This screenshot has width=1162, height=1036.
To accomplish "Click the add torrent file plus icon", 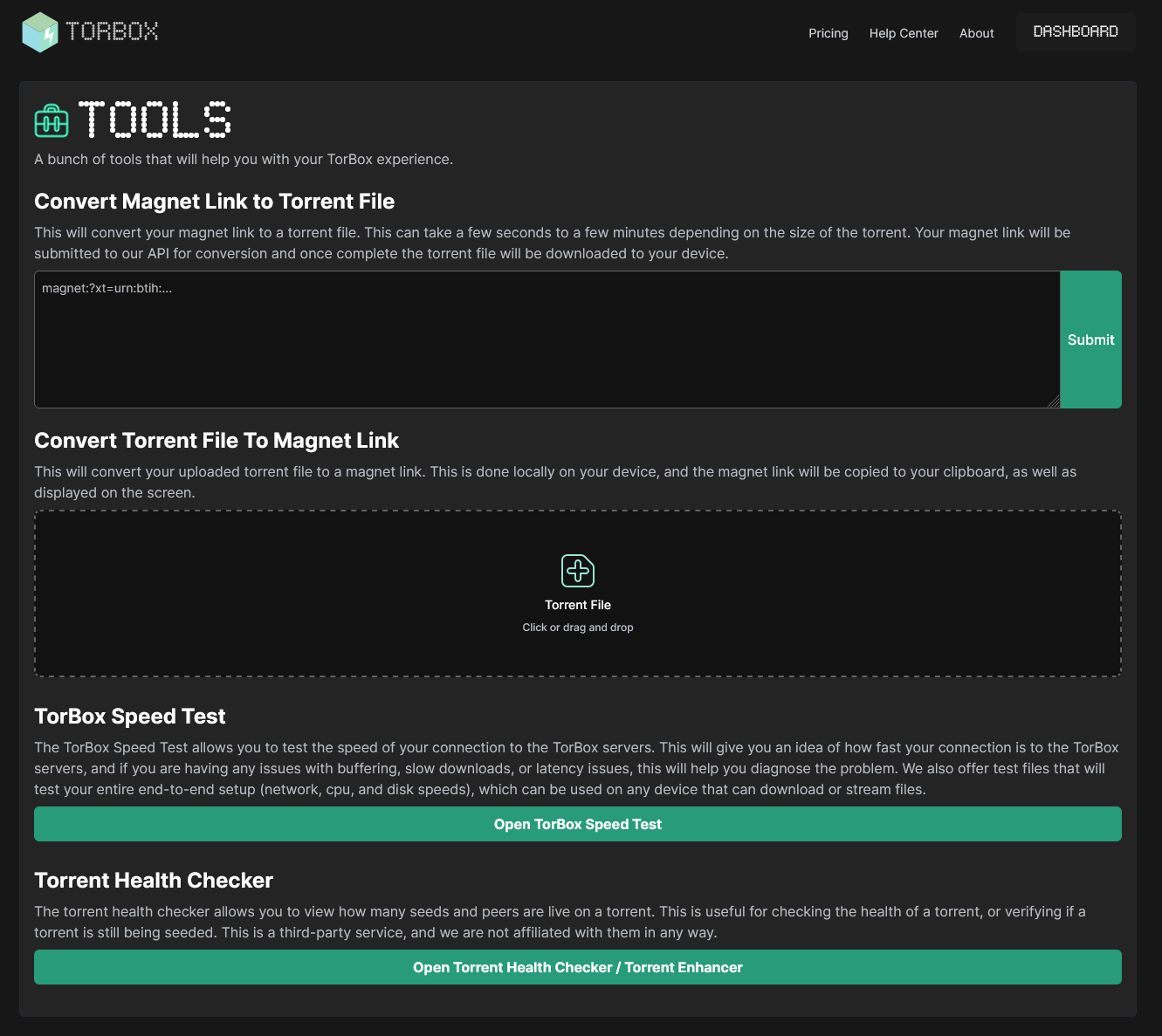I will pos(578,571).
